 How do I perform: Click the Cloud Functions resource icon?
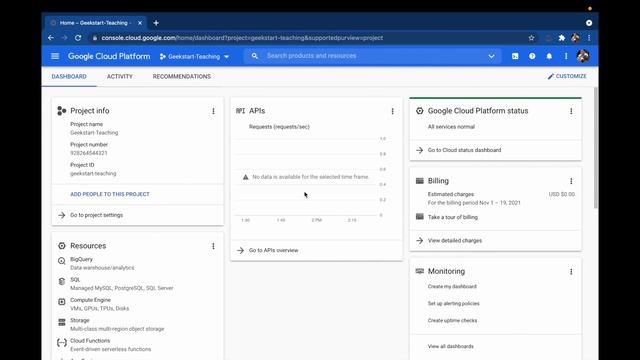[62, 342]
